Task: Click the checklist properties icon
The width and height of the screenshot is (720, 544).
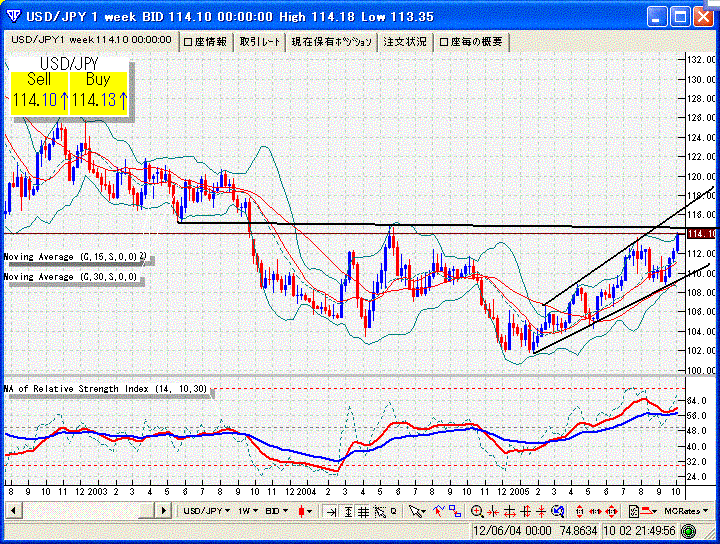Action: coord(633,511)
